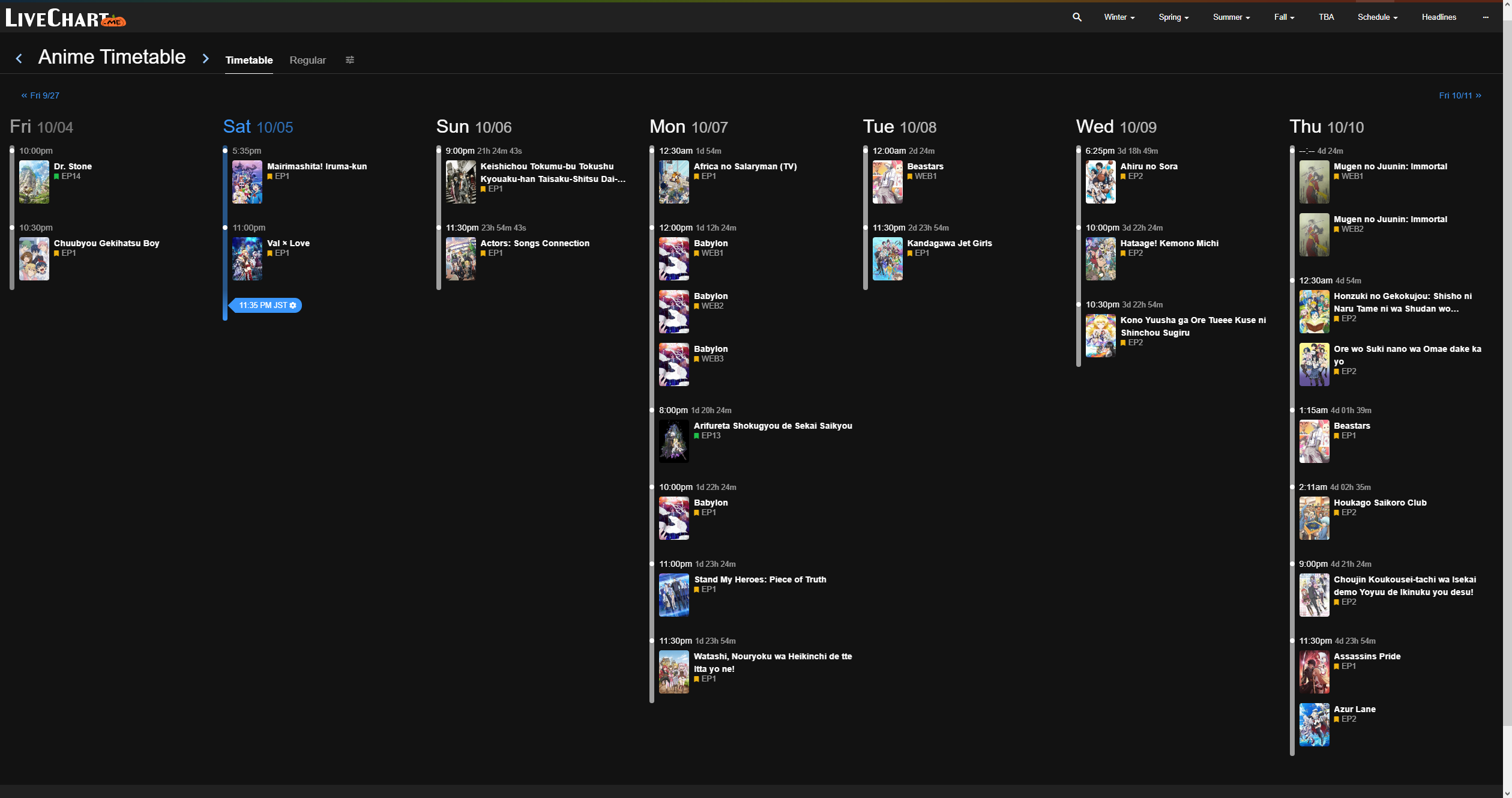Click the Babylon WEB3 entry title
1512x798 pixels.
click(711, 349)
